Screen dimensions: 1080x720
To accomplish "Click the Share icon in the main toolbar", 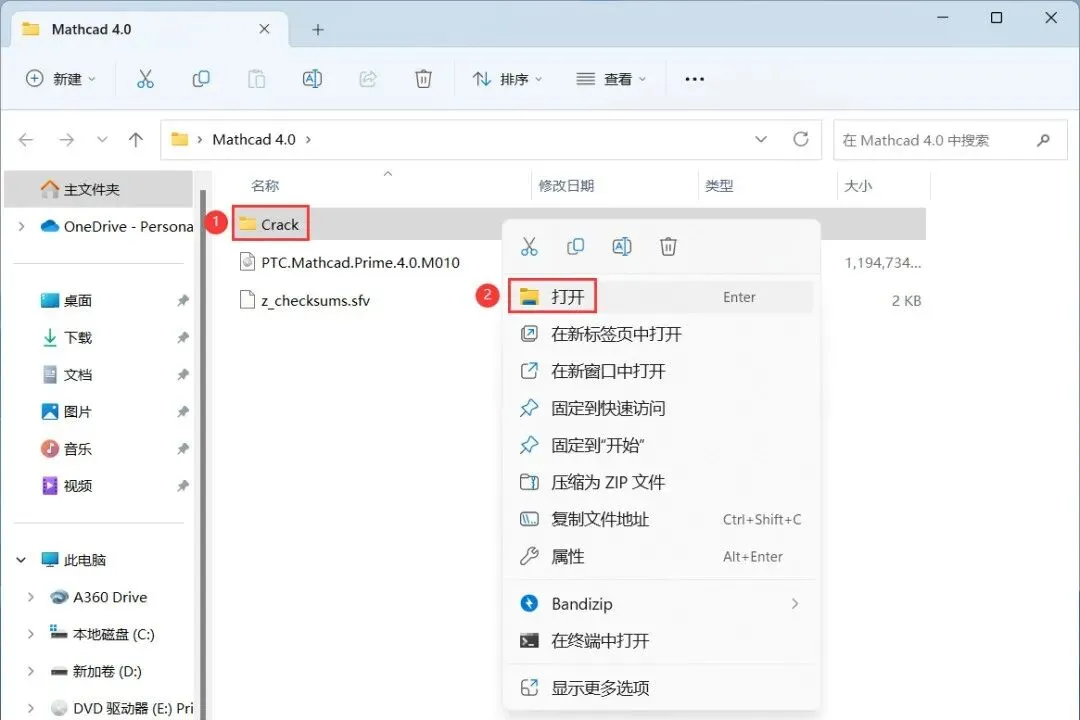I will pos(368,79).
